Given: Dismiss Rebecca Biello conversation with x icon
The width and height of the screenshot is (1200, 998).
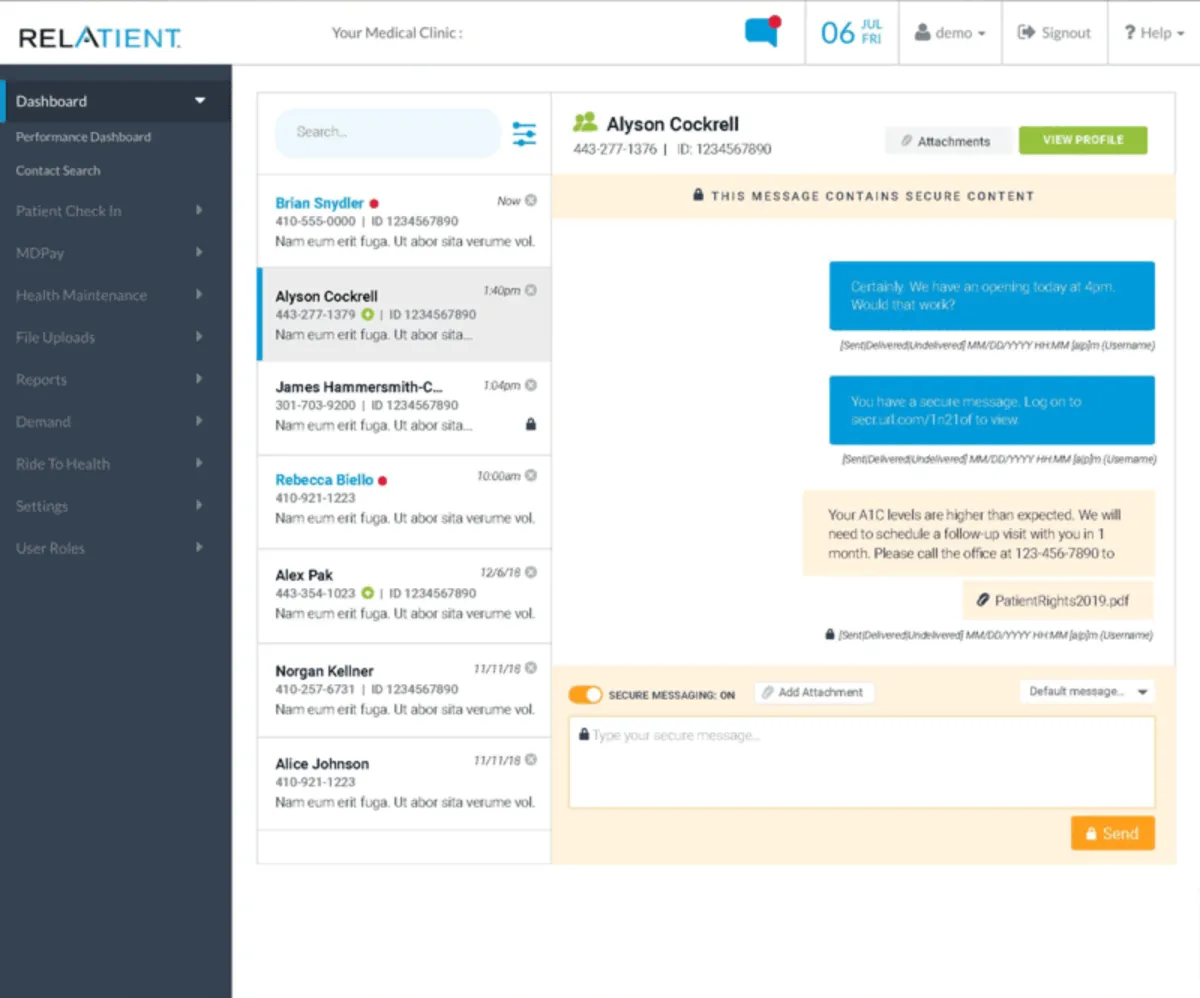Looking at the screenshot, I should 531,476.
